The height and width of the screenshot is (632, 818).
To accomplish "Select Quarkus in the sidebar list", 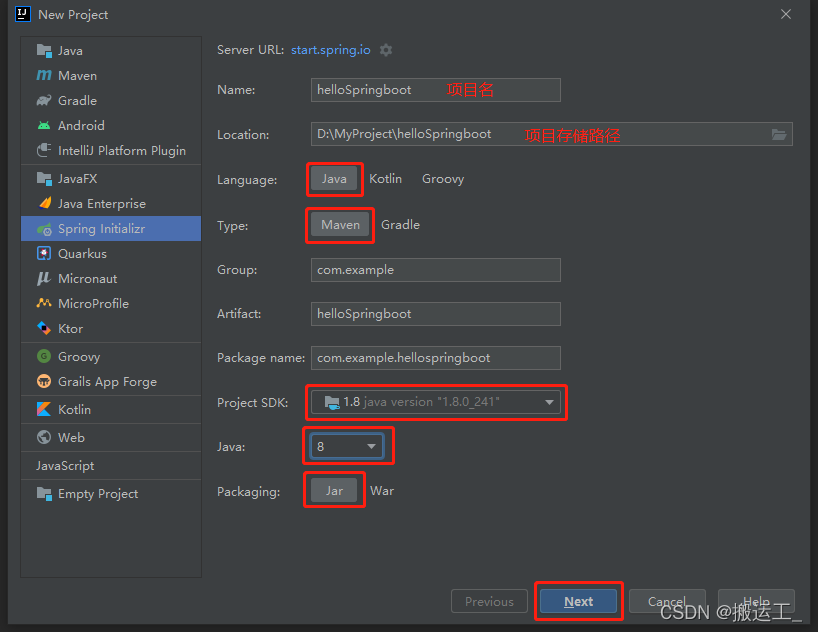I will point(111,254).
